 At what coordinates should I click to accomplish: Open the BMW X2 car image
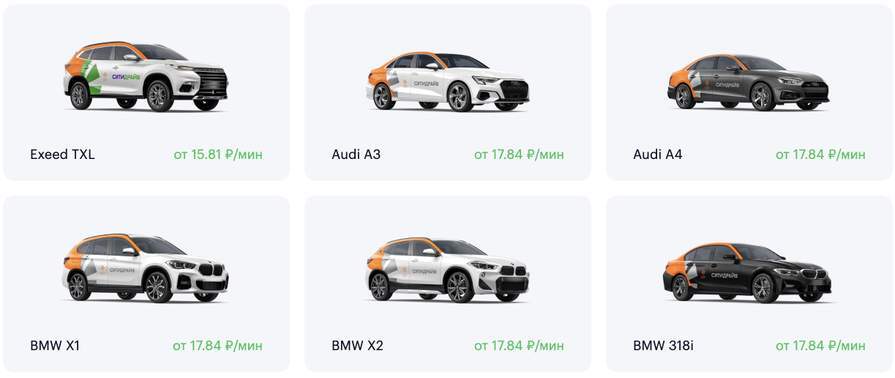448,270
